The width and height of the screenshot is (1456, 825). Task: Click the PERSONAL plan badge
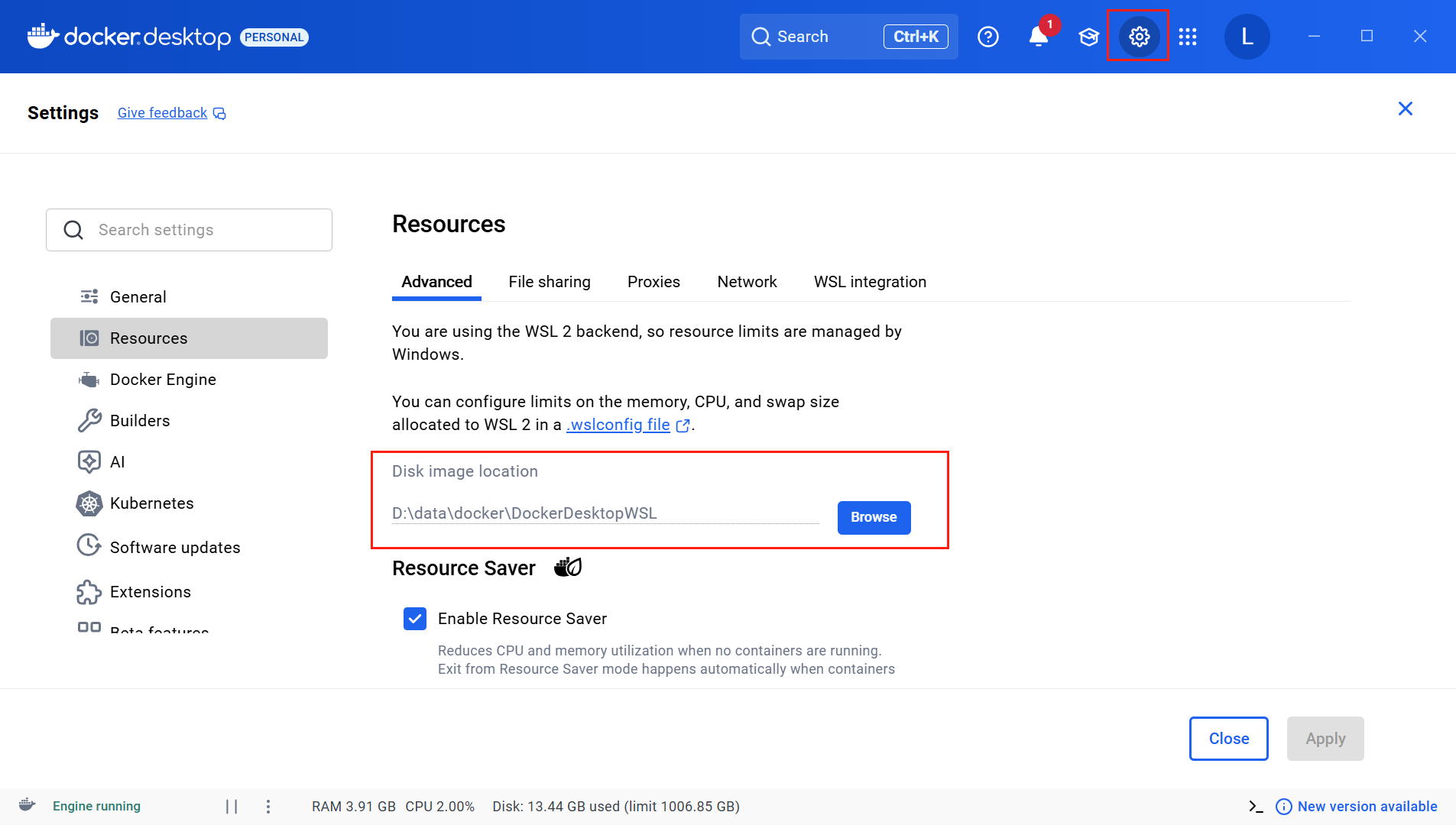click(274, 37)
